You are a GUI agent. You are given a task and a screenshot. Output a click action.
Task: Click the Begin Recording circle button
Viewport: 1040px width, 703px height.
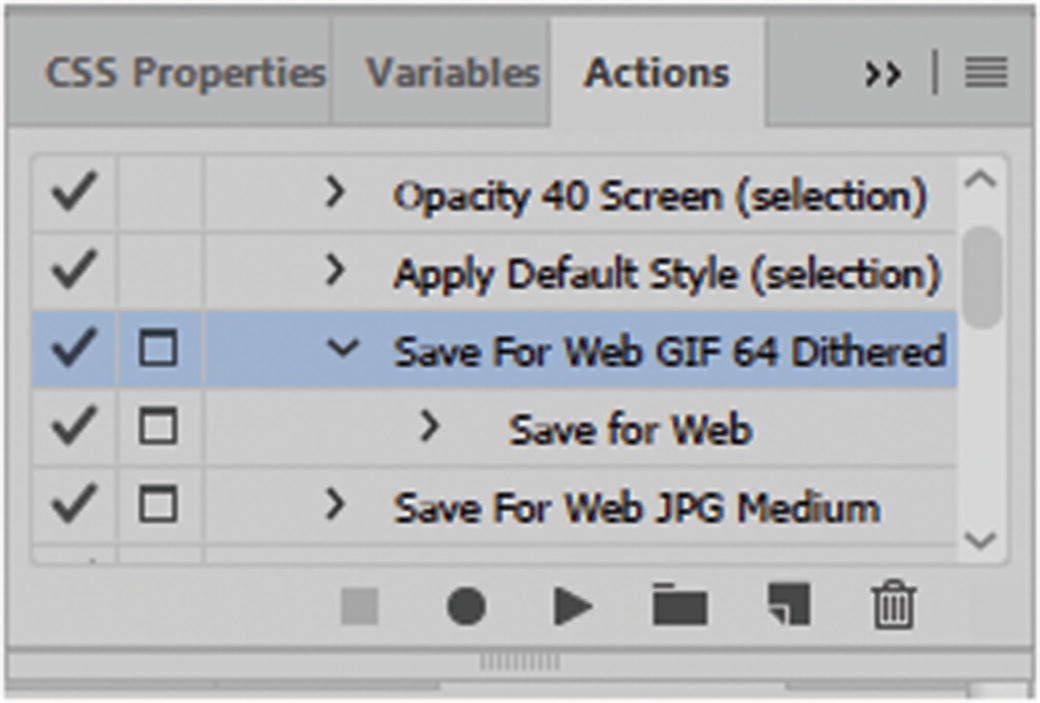[x=465, y=606]
